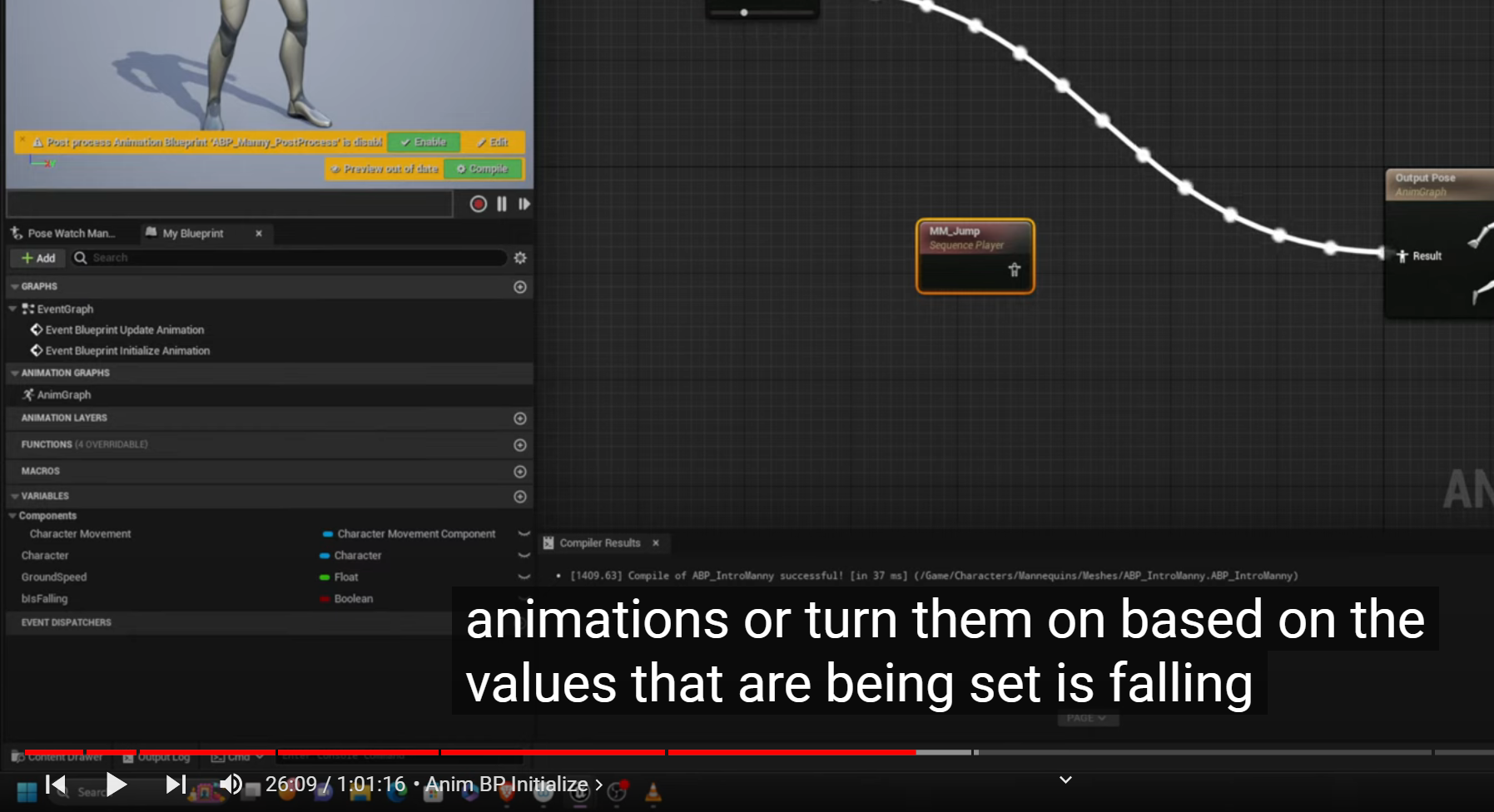Click the Result pin on Output Pose node
The width and height of the screenshot is (1494, 812).
pyautogui.click(x=1402, y=256)
